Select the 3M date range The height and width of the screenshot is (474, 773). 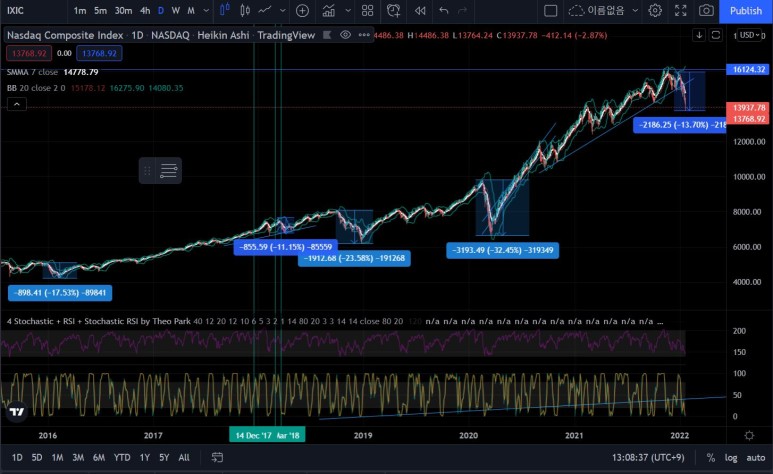tap(78, 458)
